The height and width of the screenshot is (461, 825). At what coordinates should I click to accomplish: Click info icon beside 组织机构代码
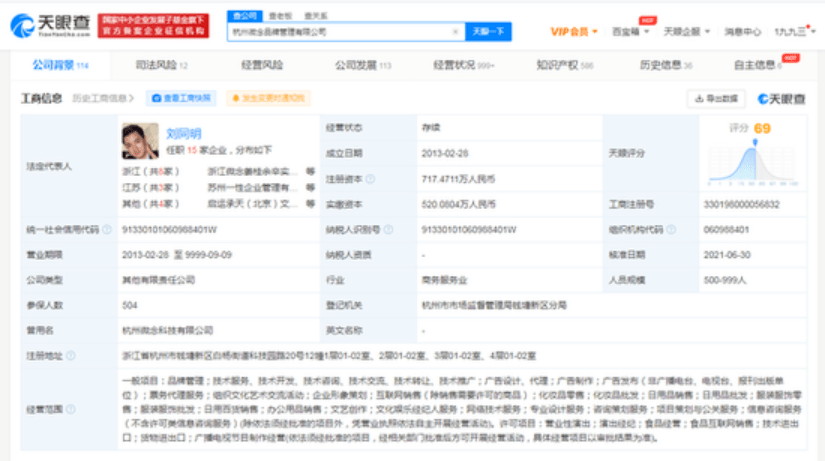[x=671, y=229]
